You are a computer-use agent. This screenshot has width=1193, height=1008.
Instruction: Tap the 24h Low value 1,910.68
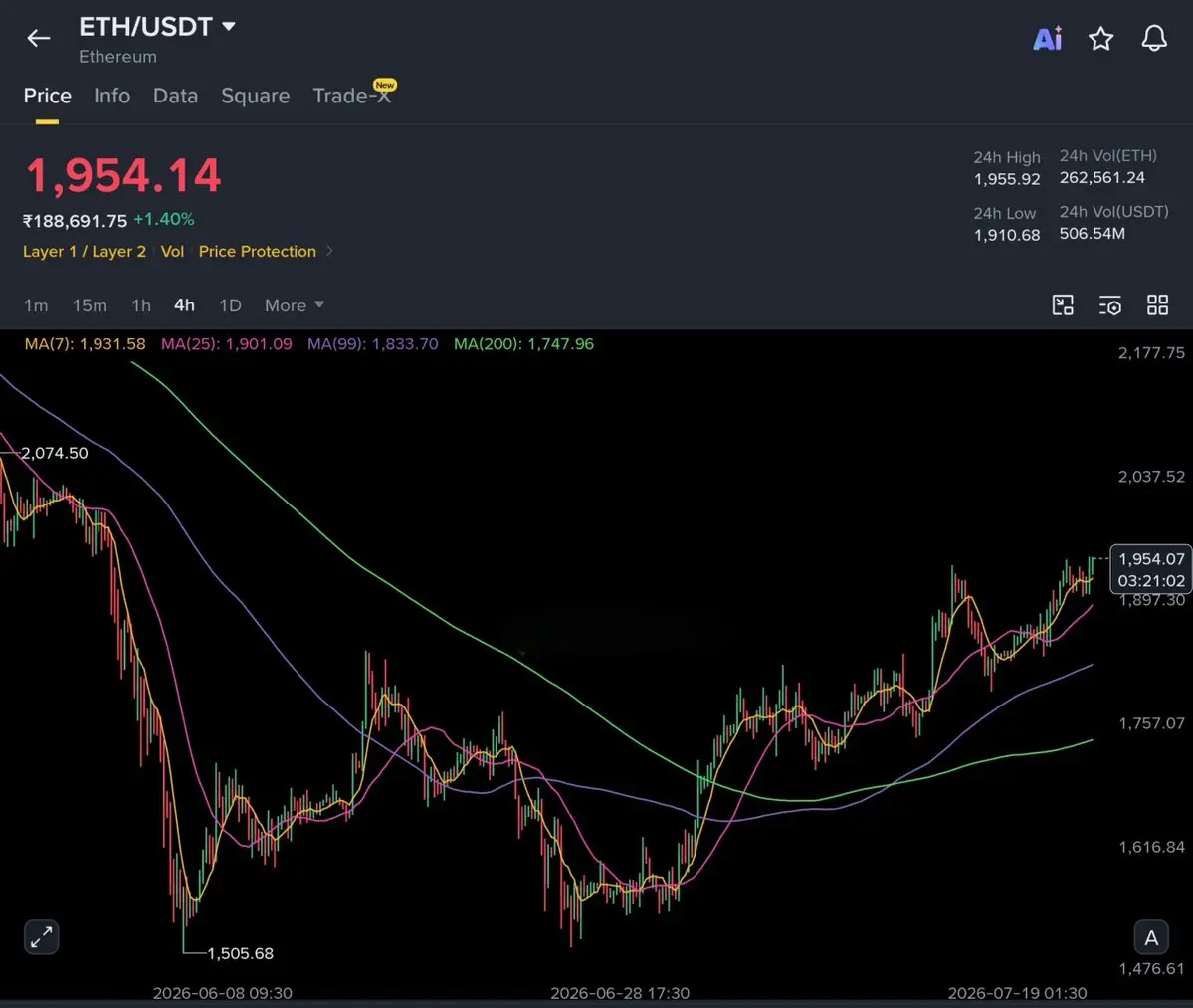tap(1007, 235)
